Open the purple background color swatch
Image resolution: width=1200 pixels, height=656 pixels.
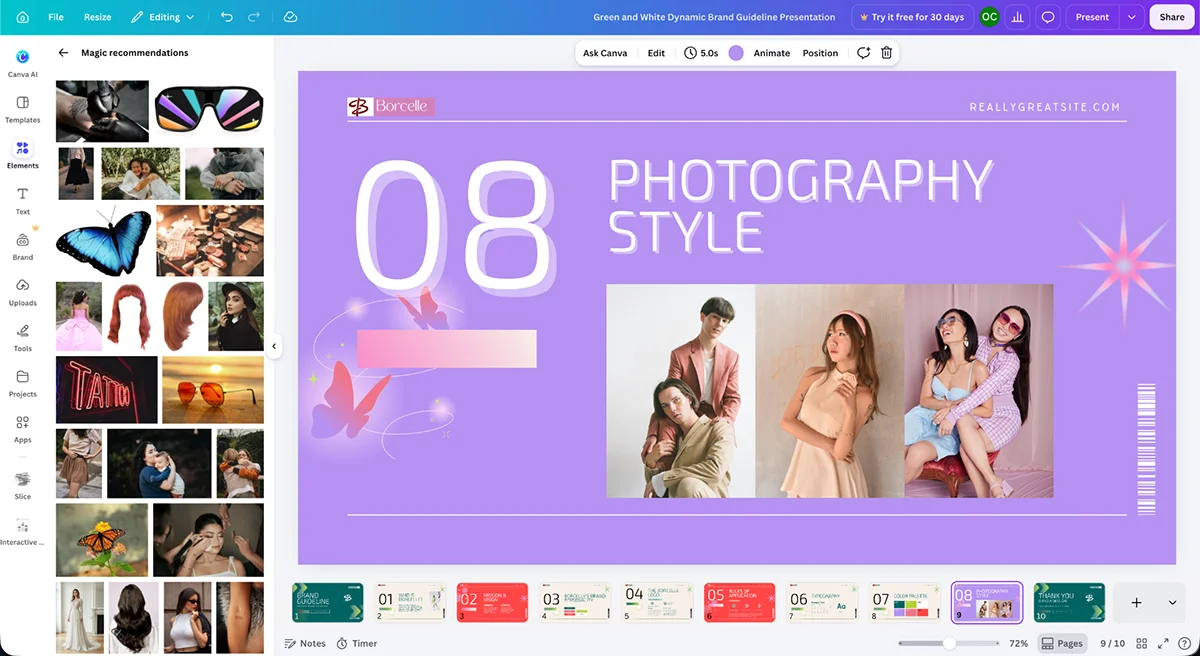736,53
